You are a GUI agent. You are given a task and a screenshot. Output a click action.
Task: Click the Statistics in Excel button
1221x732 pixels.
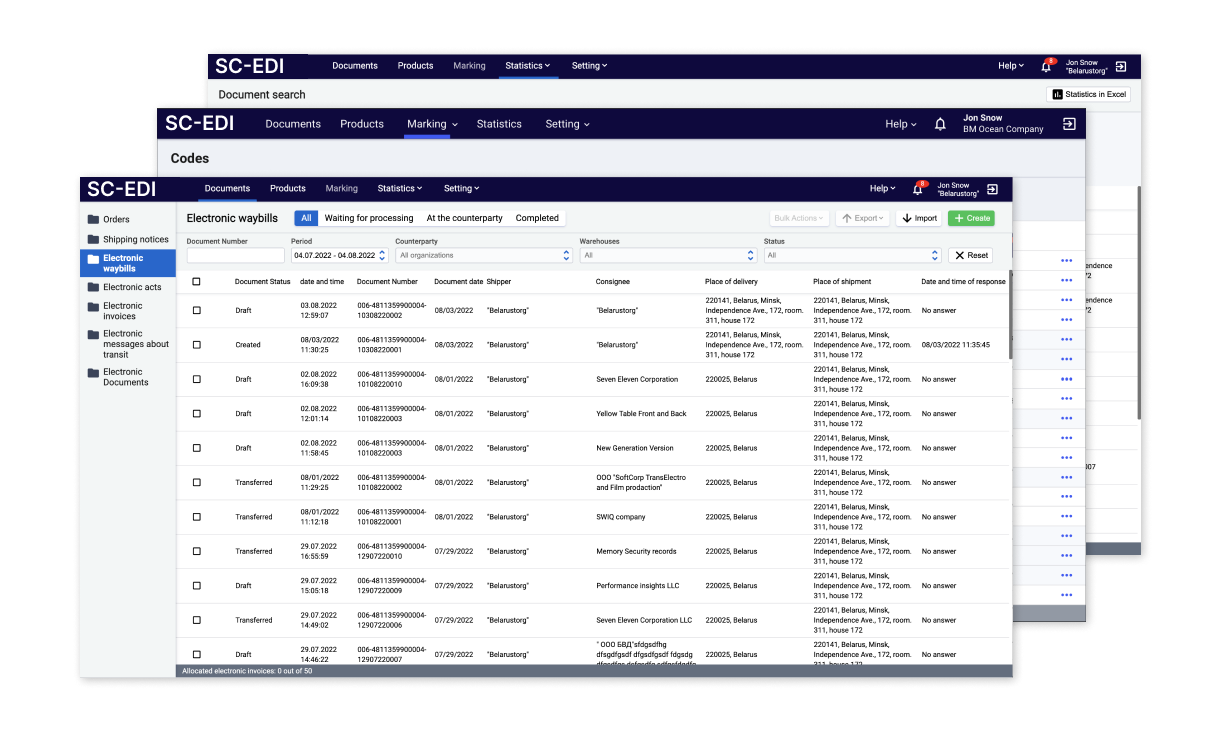[1089, 94]
